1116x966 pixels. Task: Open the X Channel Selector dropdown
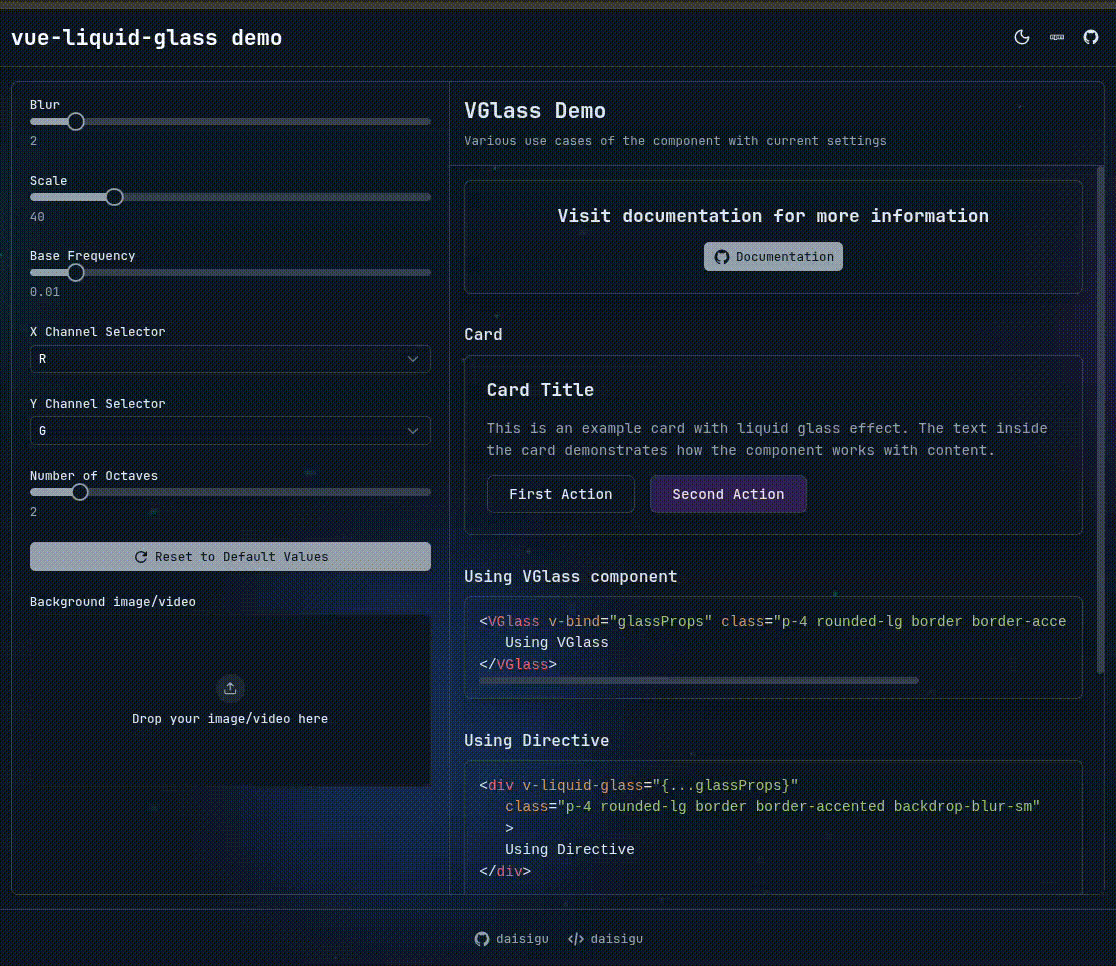coord(230,359)
